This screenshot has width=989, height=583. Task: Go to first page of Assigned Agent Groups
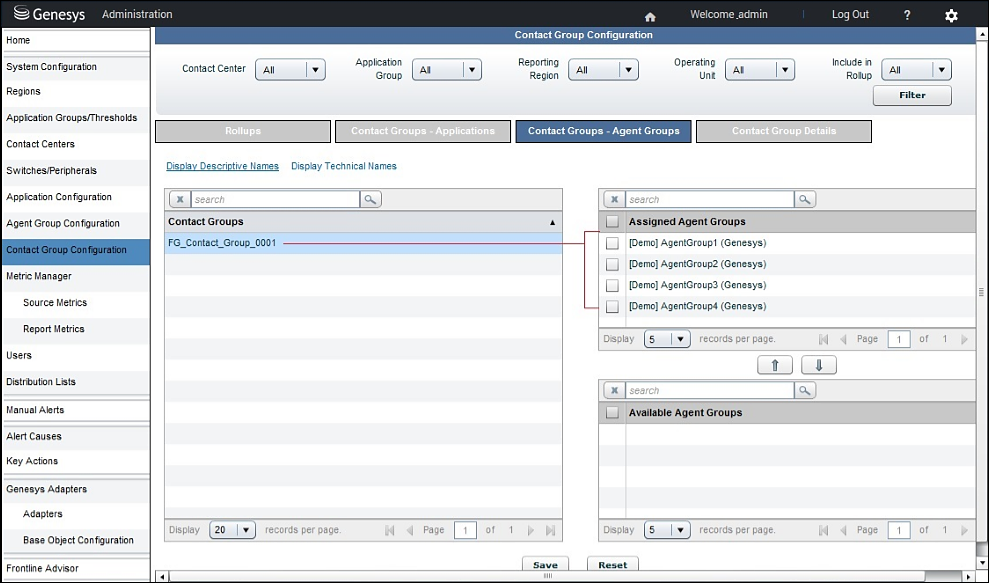point(823,339)
